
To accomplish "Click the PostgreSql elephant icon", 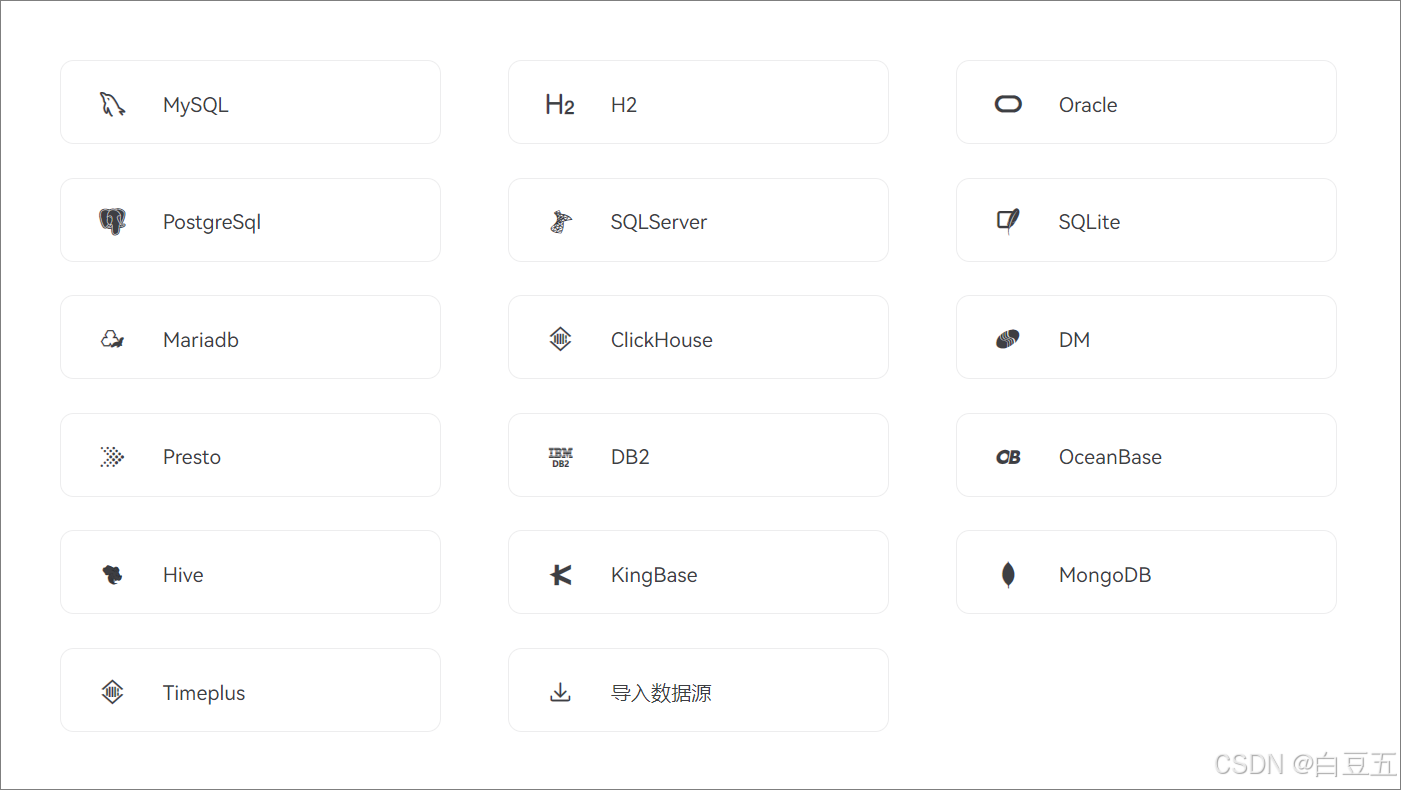I will point(112,222).
